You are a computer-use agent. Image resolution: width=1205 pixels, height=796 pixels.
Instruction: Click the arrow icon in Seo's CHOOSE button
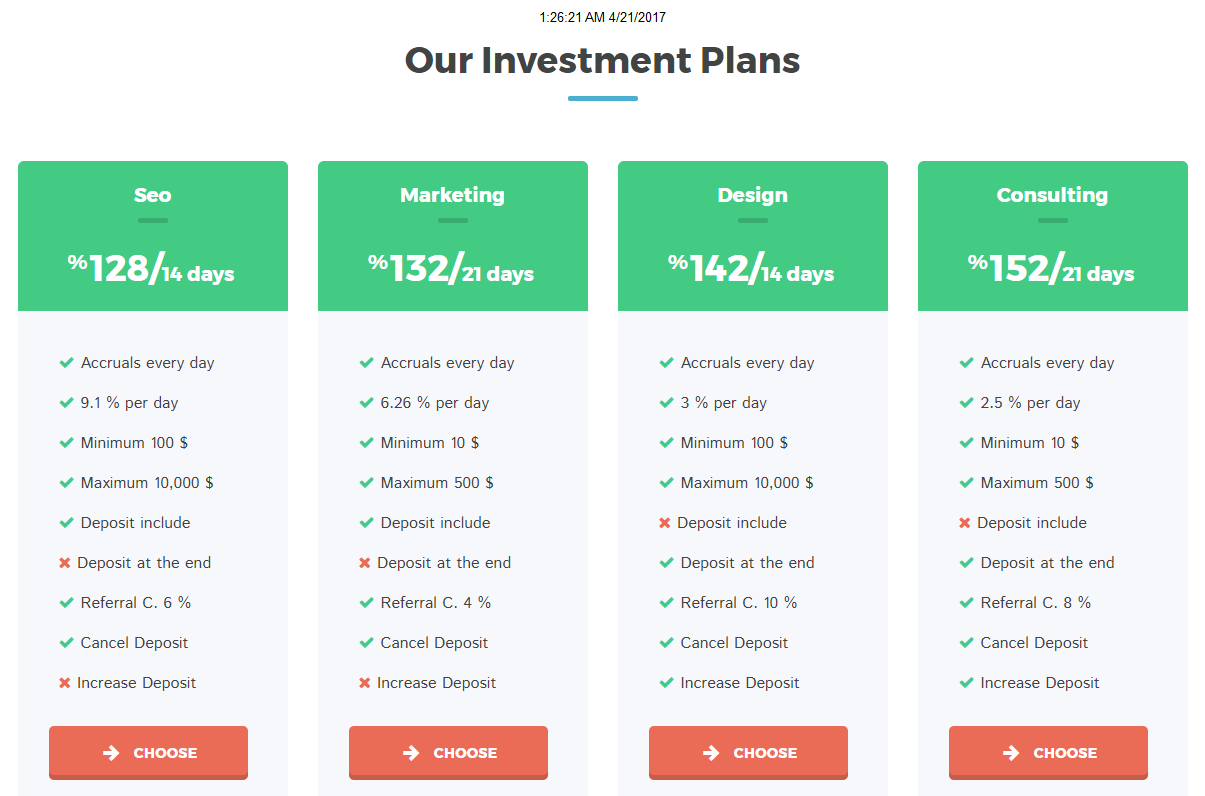(111, 753)
